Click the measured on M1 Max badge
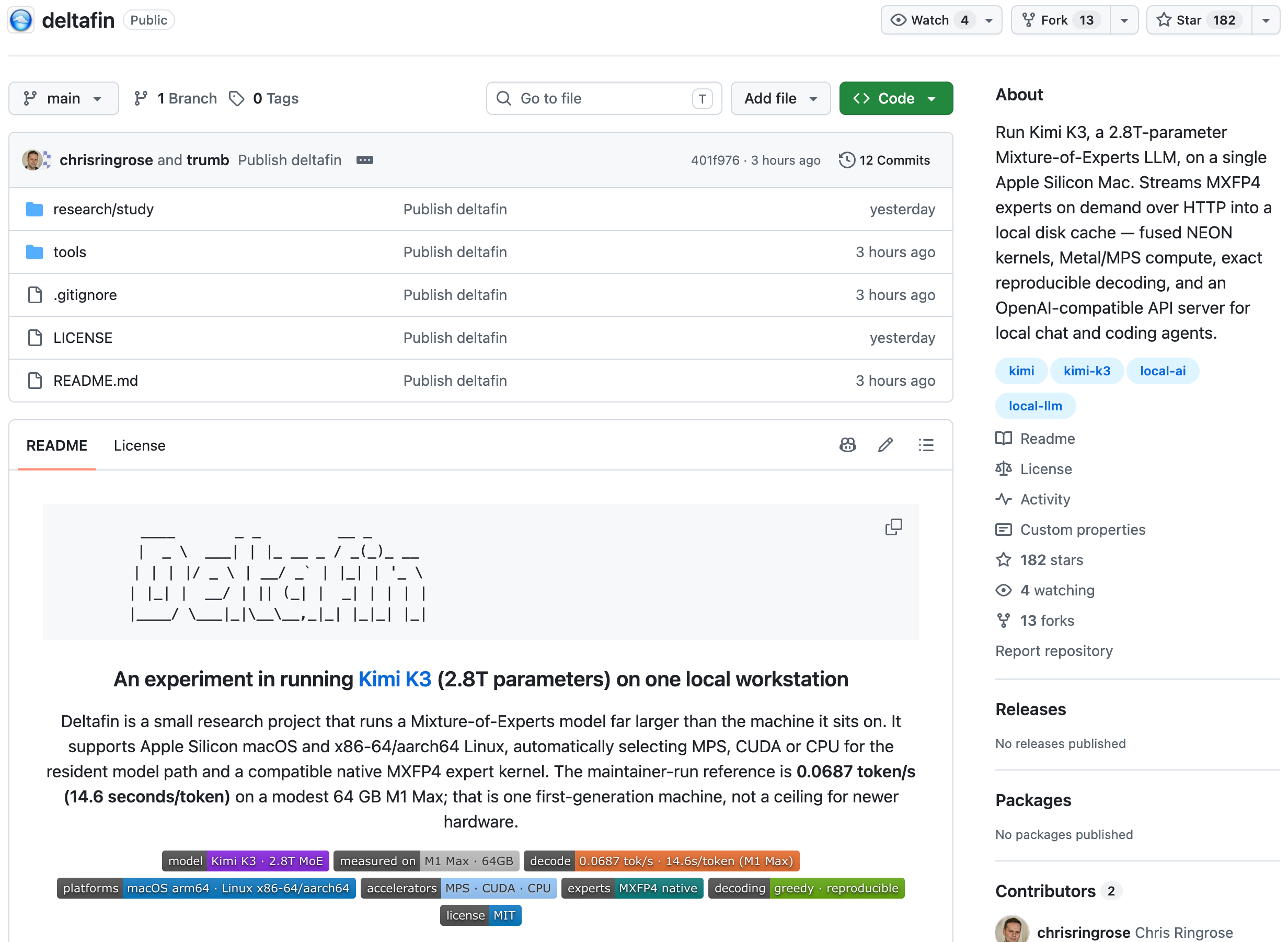 pyautogui.click(x=427, y=861)
